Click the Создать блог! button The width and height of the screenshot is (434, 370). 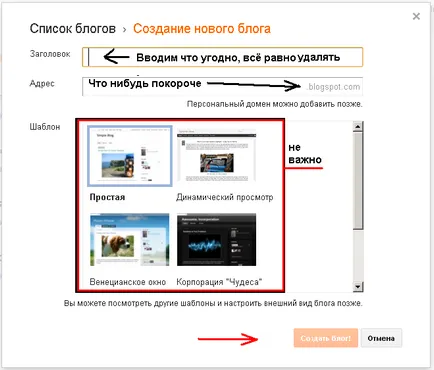pos(326,338)
